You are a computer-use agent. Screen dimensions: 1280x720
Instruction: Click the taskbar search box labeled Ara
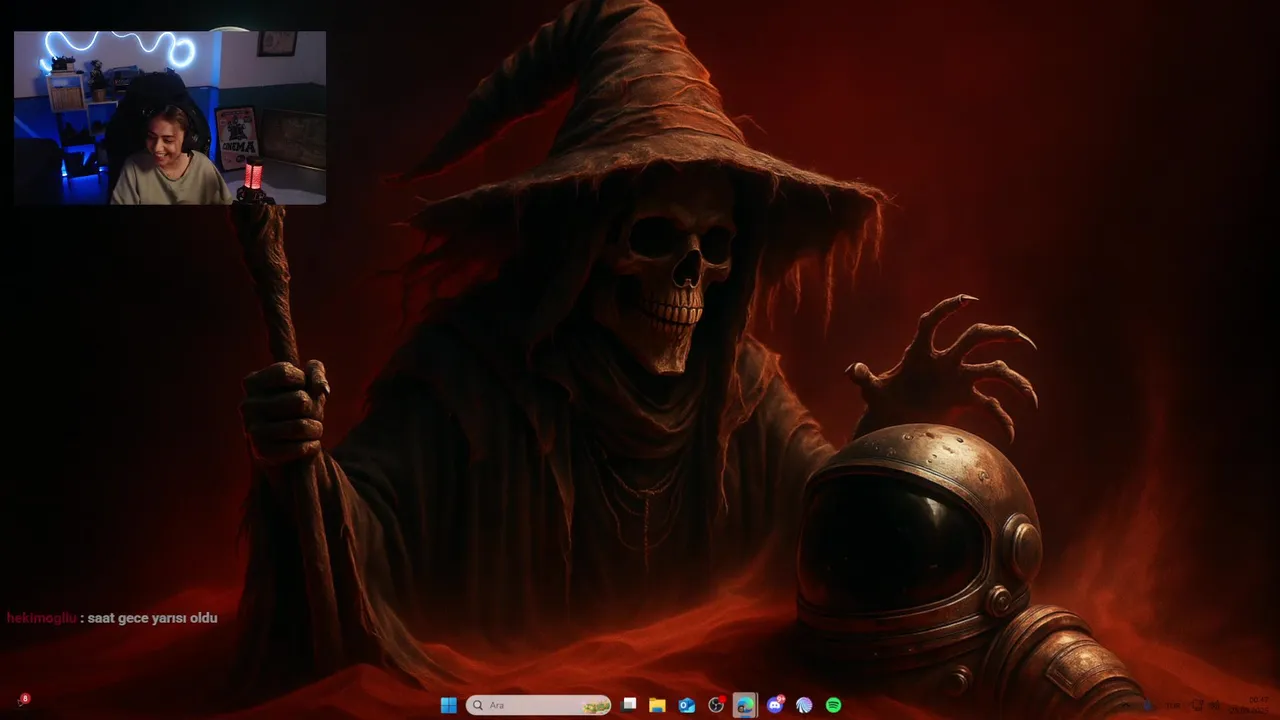coord(538,705)
